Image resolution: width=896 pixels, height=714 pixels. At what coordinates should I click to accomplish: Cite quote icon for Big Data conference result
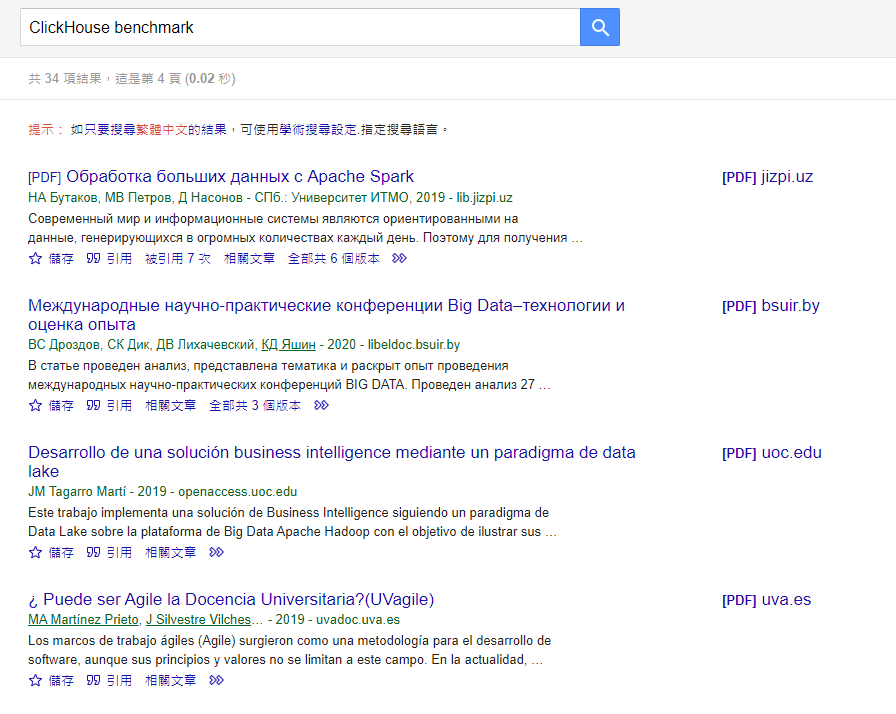coord(93,405)
